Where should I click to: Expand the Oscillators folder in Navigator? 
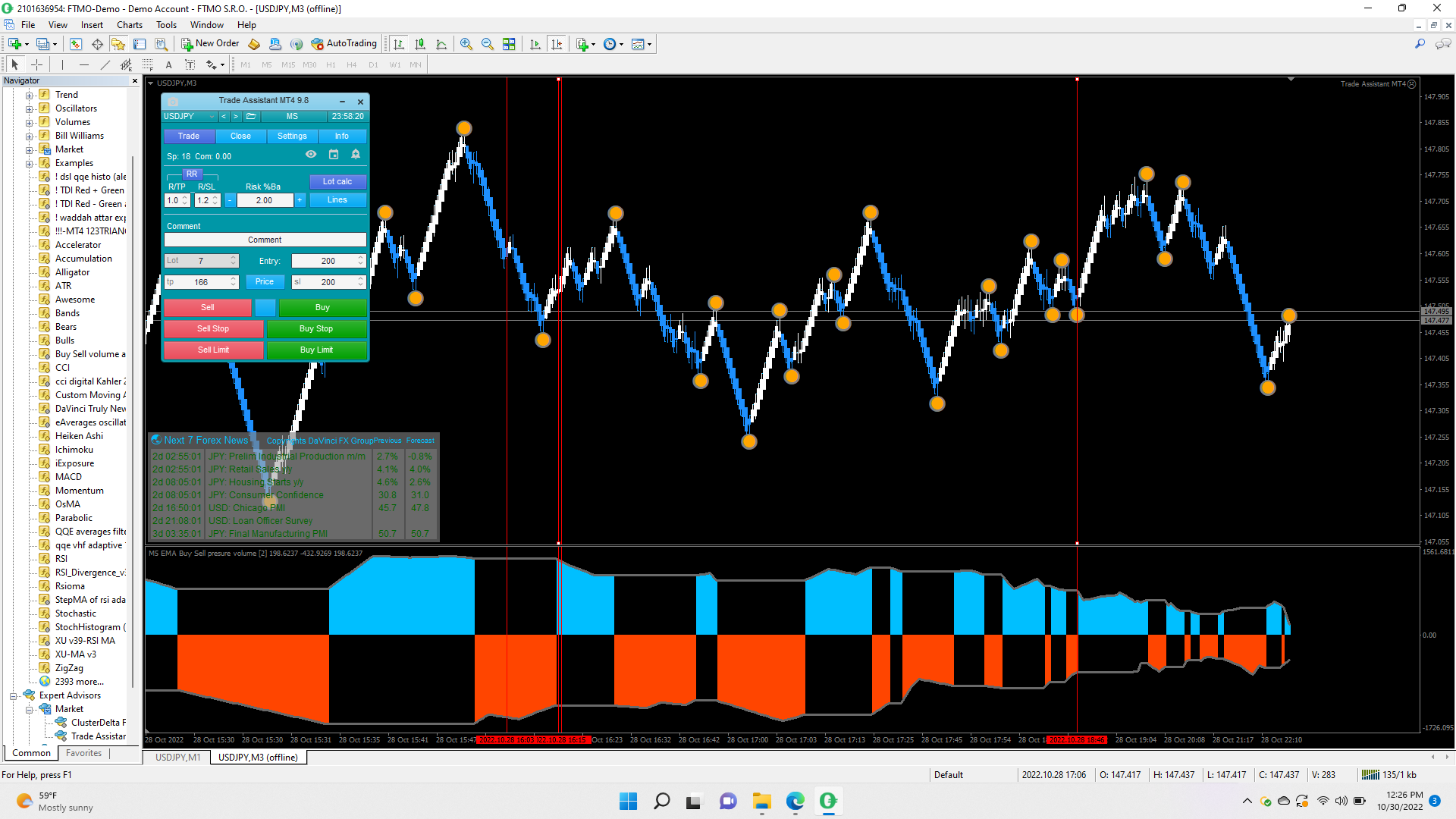pyautogui.click(x=29, y=108)
